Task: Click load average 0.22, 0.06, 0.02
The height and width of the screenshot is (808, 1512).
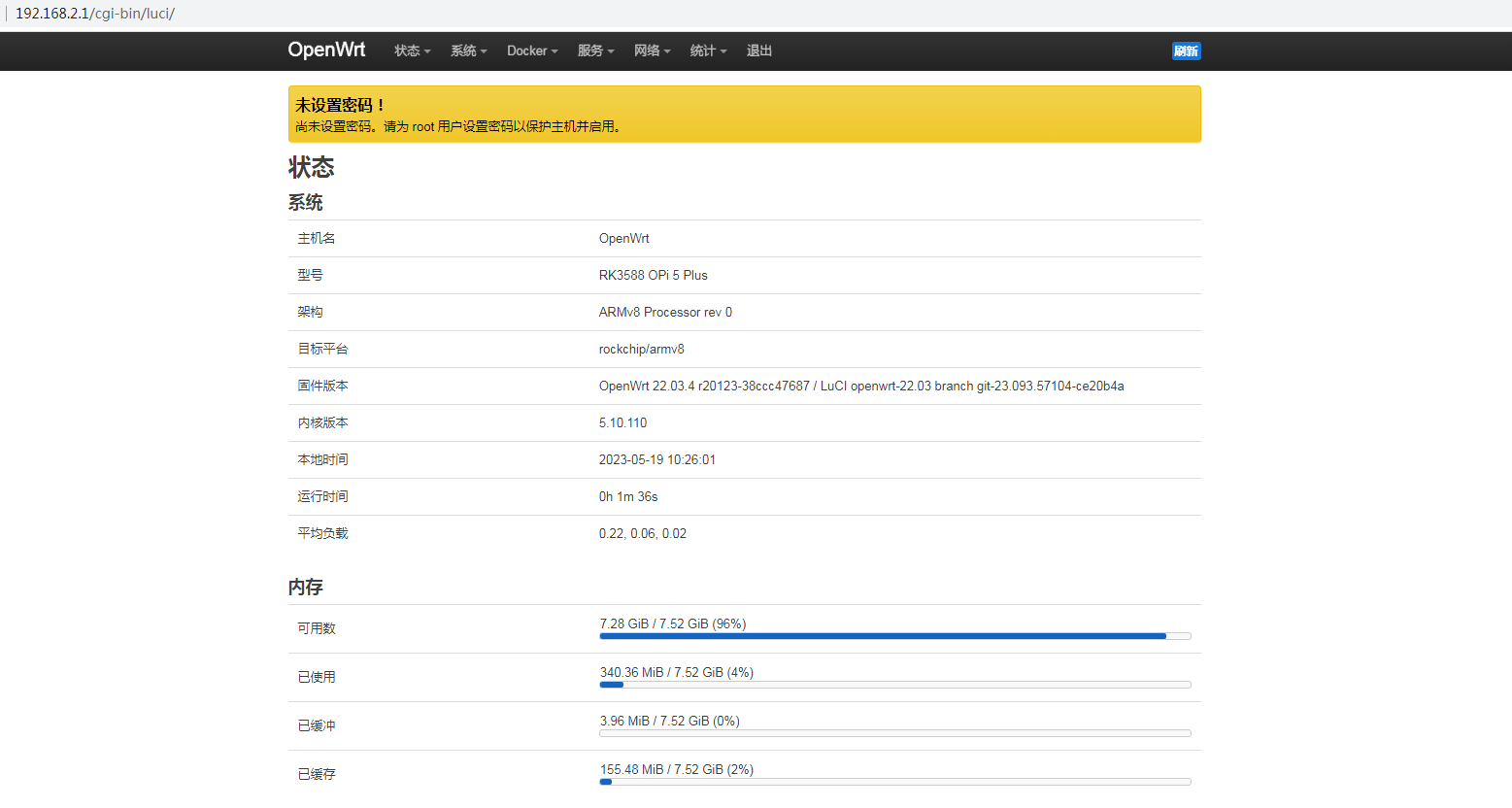Action: coord(643,533)
